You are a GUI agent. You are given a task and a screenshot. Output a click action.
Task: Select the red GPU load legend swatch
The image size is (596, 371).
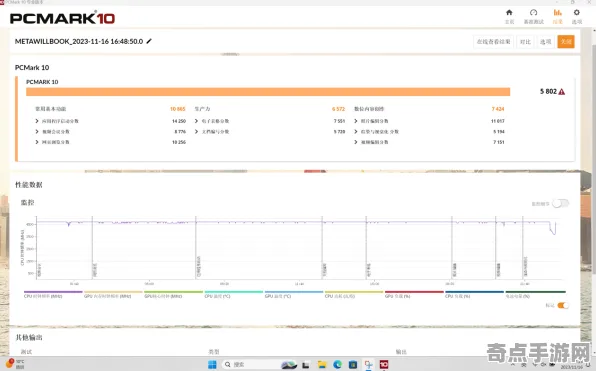tap(414, 292)
